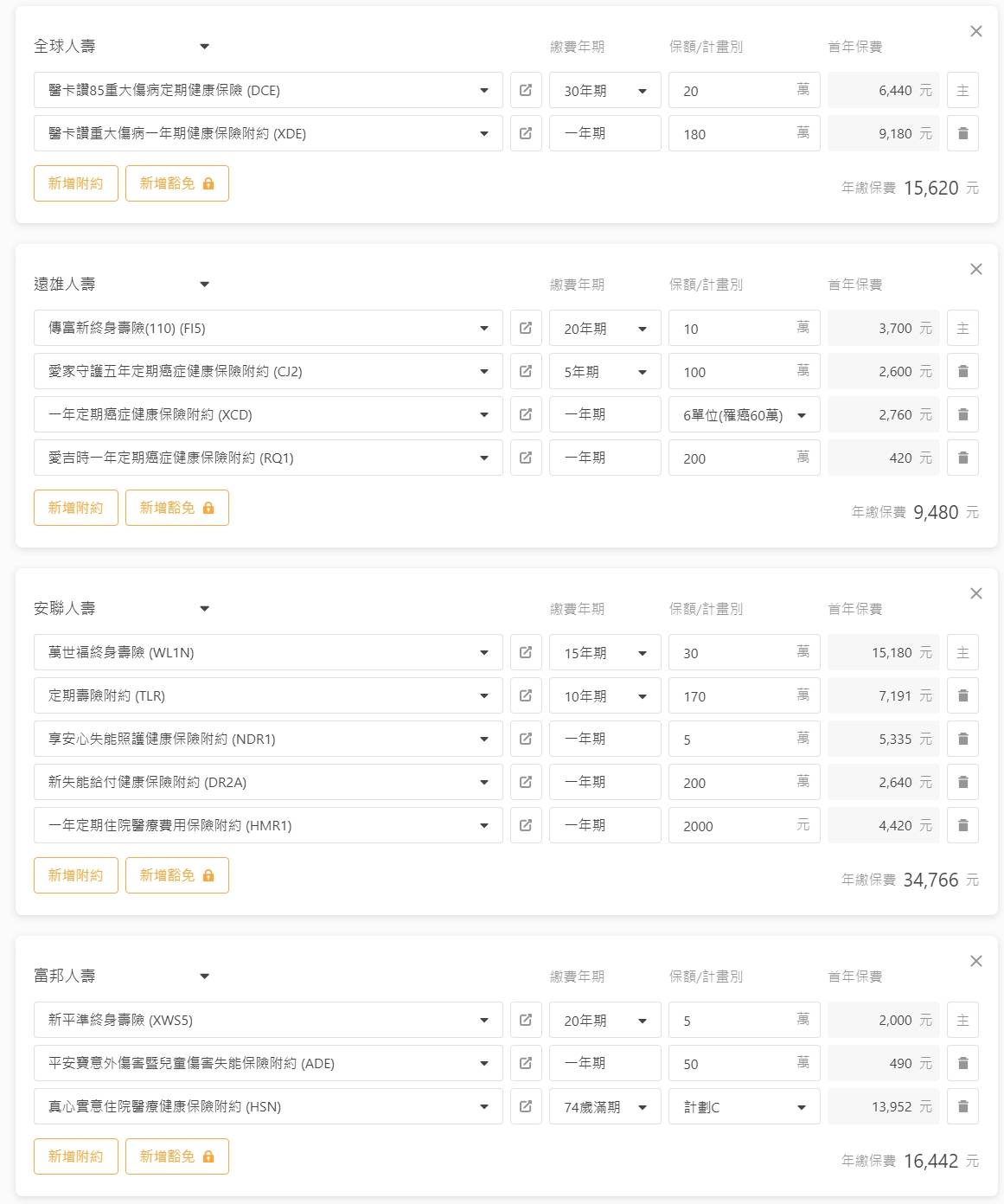The height and width of the screenshot is (1204, 1004).
Task: Open the 6單位(罹癌60萬) plan dropdown
Action: pos(744,414)
